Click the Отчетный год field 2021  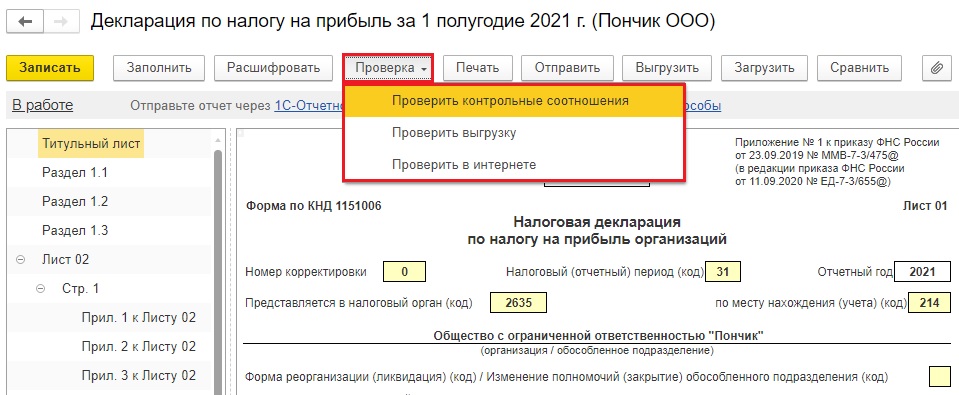pyautogui.click(x=922, y=272)
